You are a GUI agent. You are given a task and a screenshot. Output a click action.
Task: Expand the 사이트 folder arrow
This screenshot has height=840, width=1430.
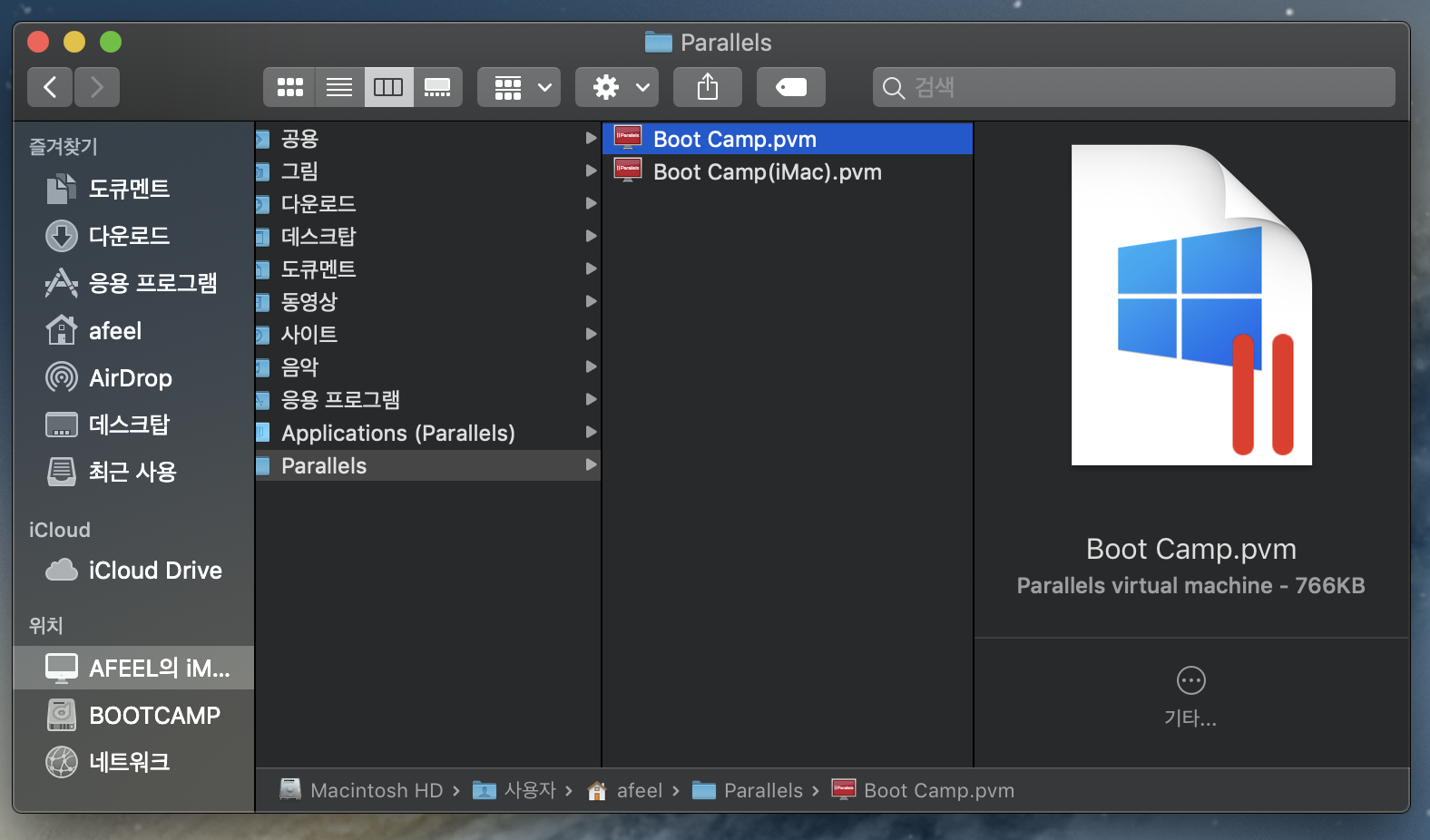[591, 334]
